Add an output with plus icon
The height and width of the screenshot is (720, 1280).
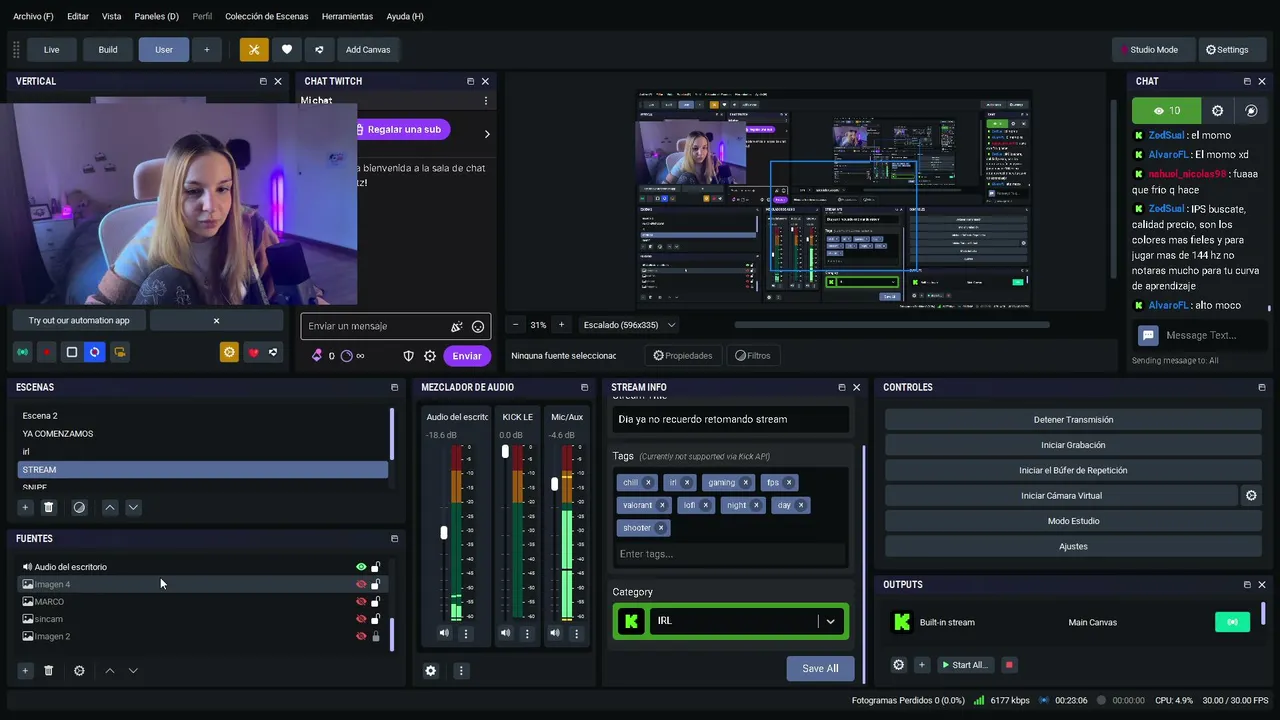922,665
